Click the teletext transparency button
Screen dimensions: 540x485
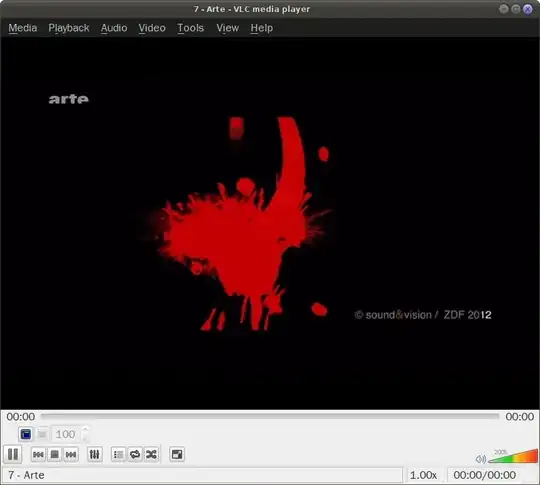(42, 434)
